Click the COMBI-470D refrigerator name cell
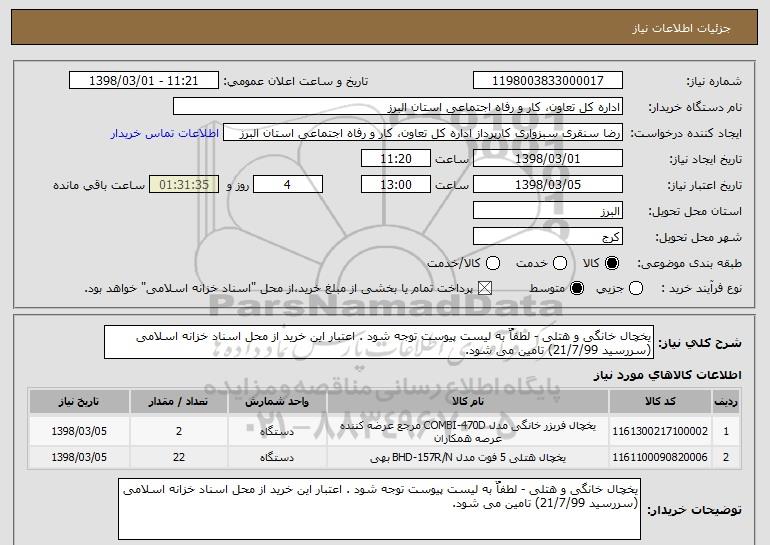 pos(468,431)
